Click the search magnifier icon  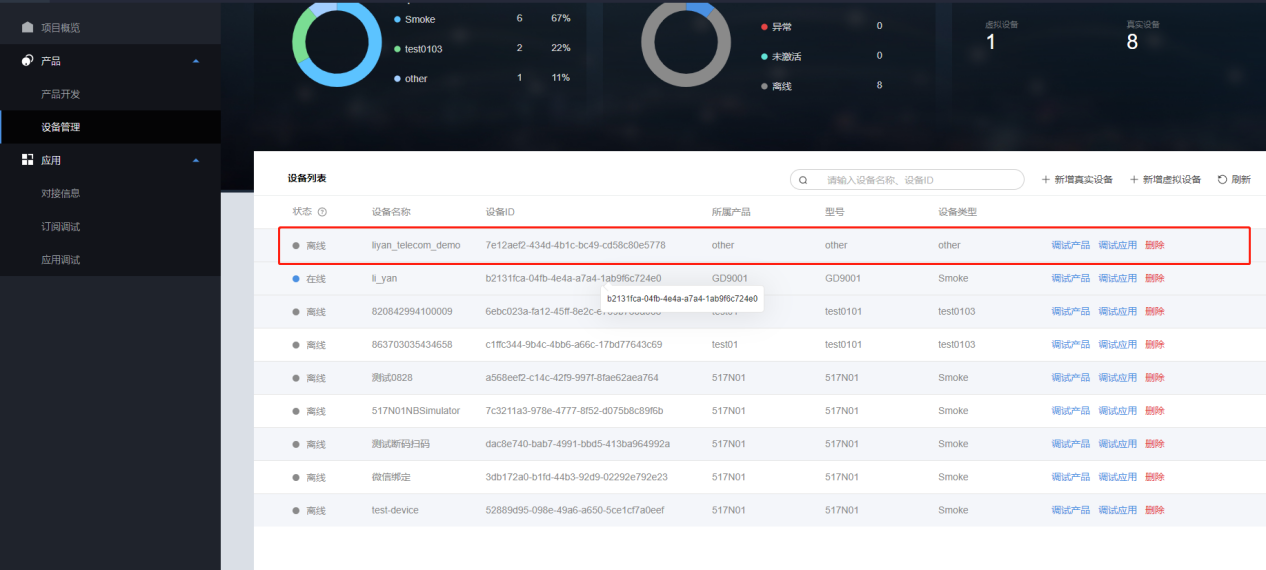(804, 180)
